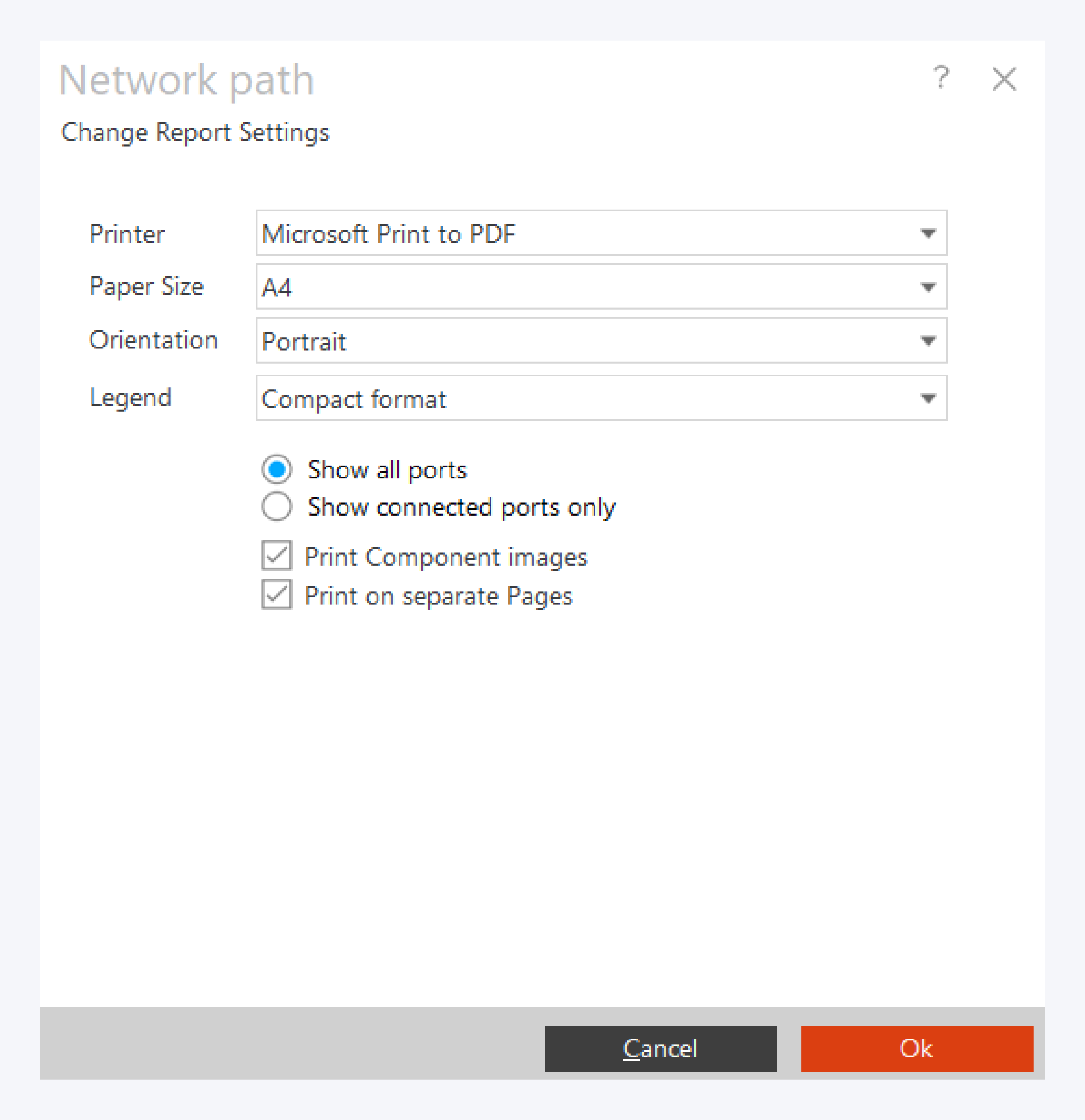Click the Printer dropdown arrow

tap(928, 233)
